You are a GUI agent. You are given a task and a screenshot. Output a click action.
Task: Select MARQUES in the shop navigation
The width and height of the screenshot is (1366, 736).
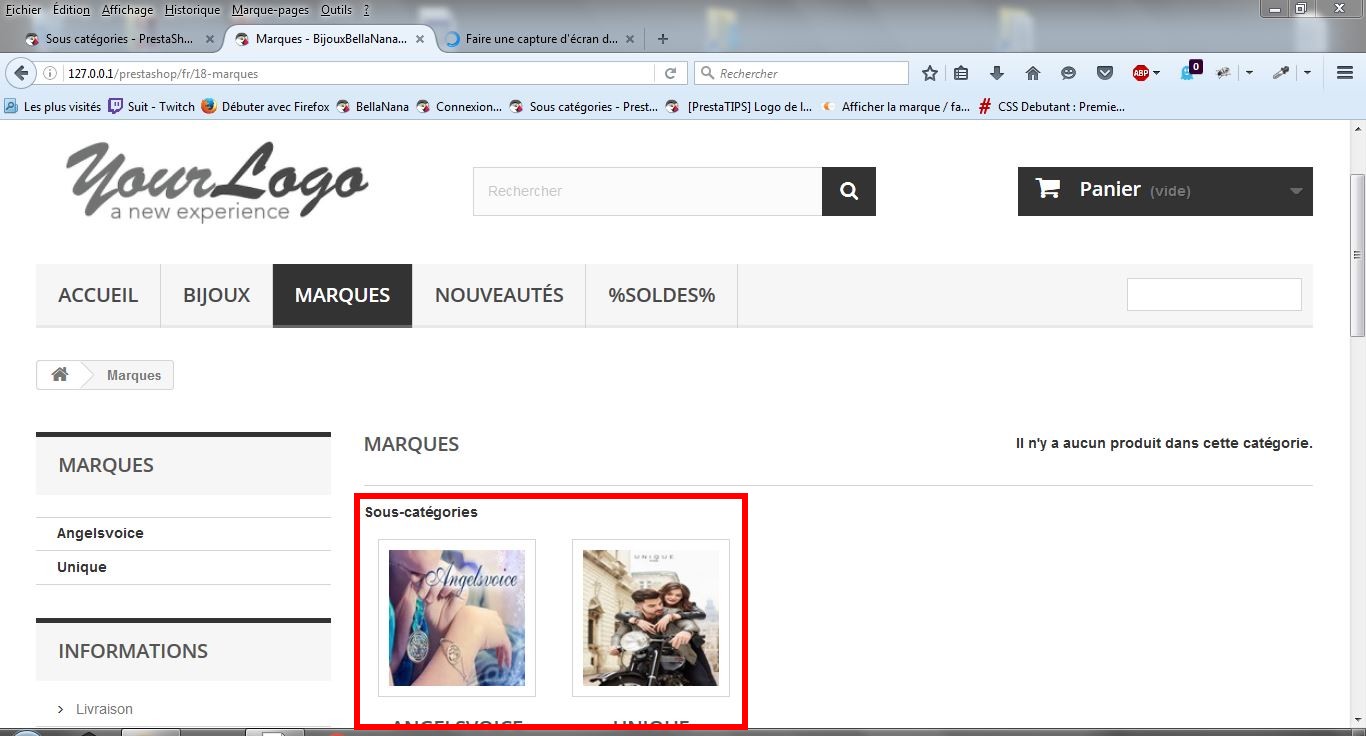coord(342,295)
